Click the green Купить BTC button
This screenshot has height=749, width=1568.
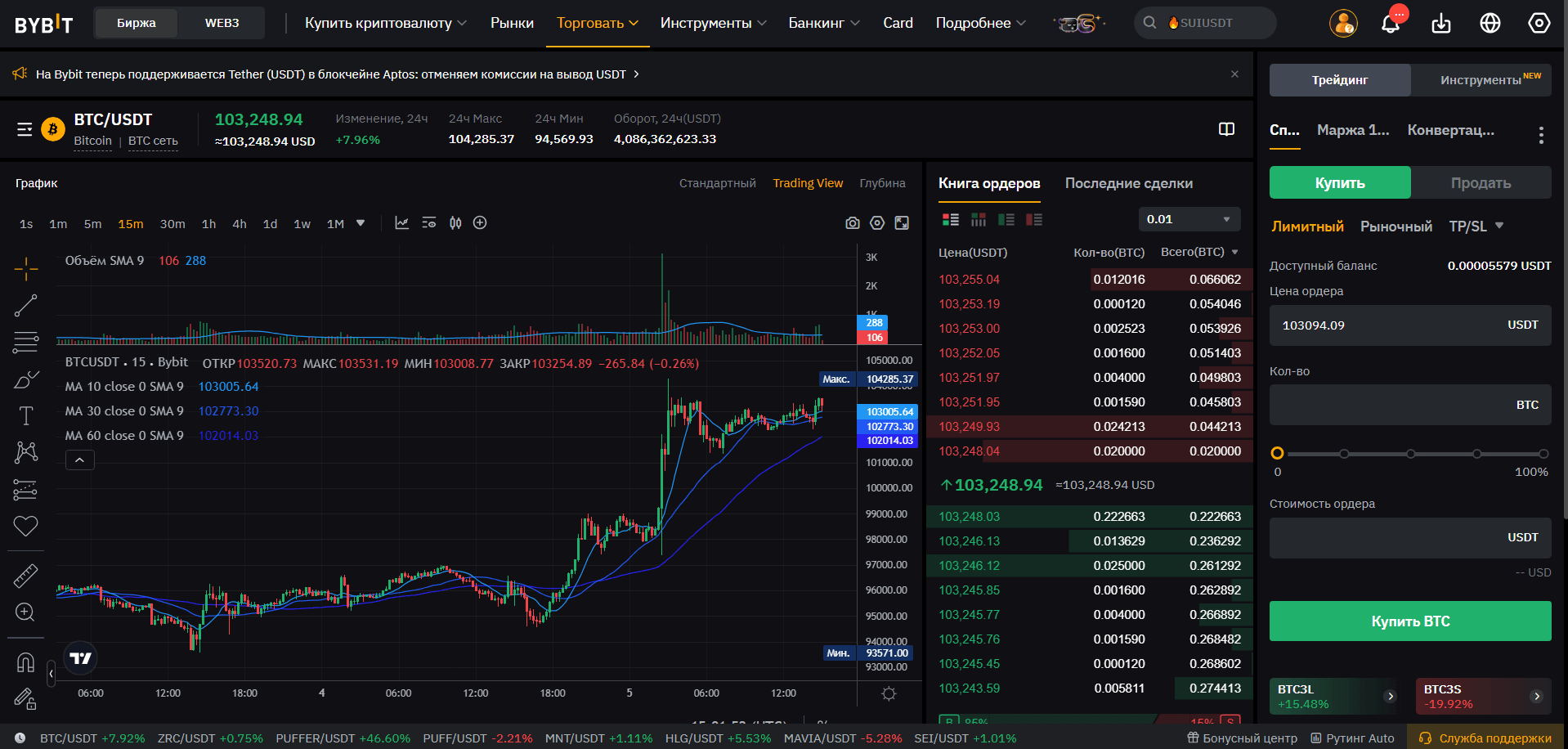pos(1410,621)
